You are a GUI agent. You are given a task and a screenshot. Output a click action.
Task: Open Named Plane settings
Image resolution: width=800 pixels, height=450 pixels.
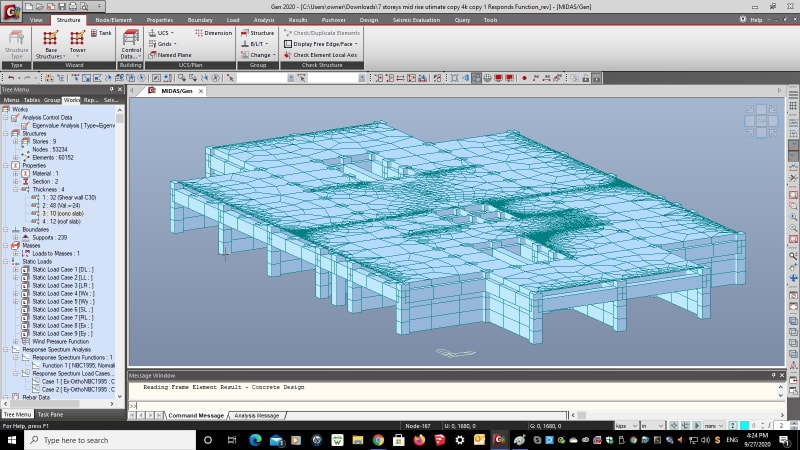(170, 55)
